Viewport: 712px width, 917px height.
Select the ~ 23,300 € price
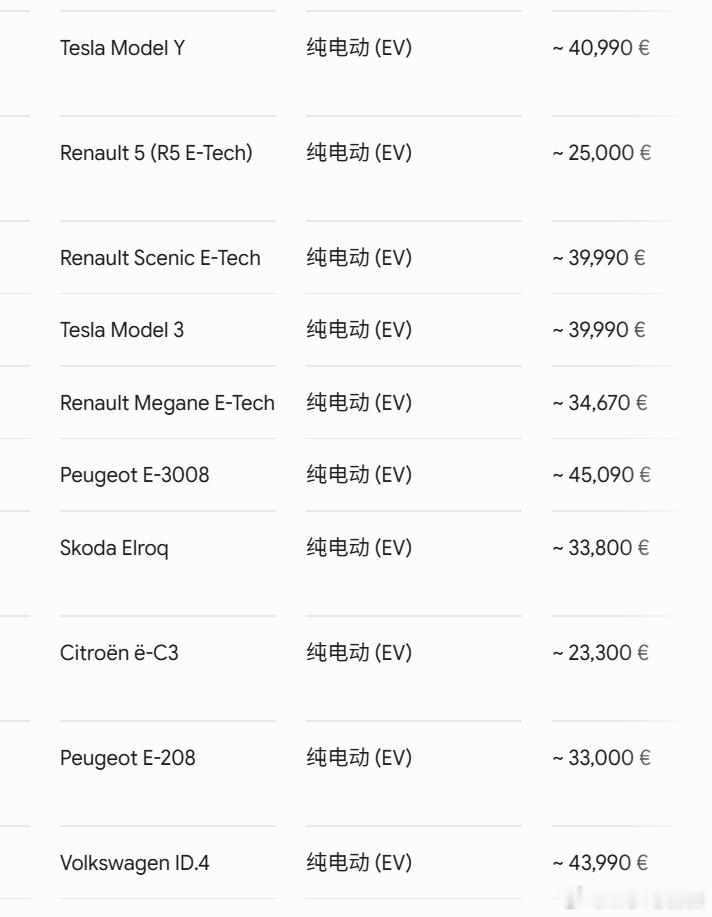pos(600,653)
